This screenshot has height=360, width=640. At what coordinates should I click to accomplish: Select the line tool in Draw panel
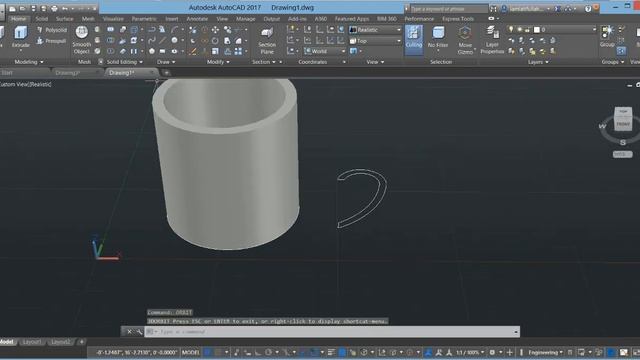click(x=162, y=40)
